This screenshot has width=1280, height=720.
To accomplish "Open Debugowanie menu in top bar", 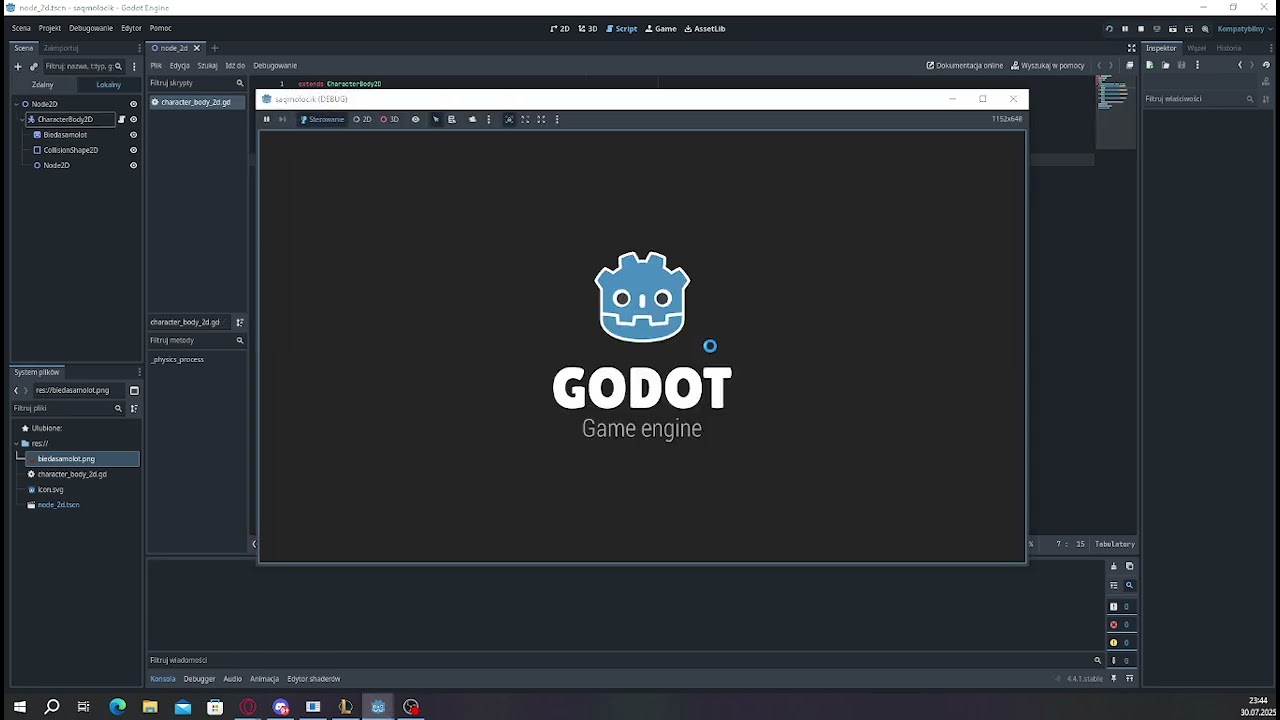I will [91, 28].
